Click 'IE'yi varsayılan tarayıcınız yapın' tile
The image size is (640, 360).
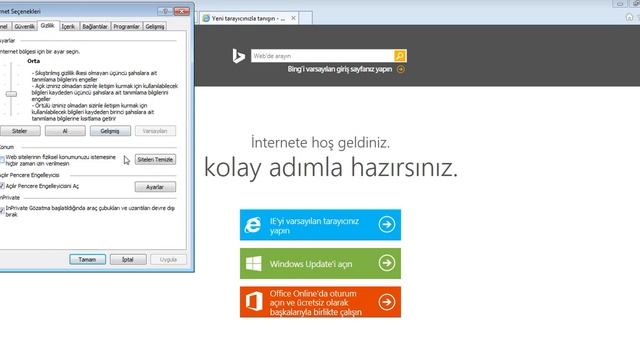click(x=320, y=225)
